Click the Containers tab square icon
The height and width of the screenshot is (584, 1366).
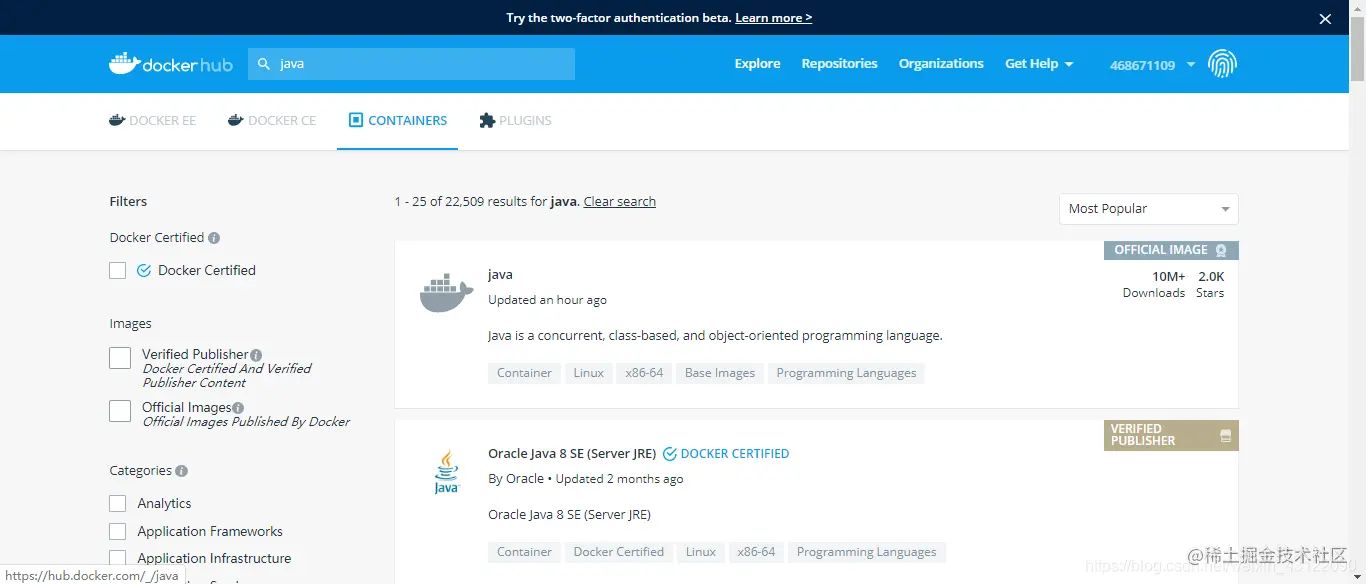[x=356, y=120]
